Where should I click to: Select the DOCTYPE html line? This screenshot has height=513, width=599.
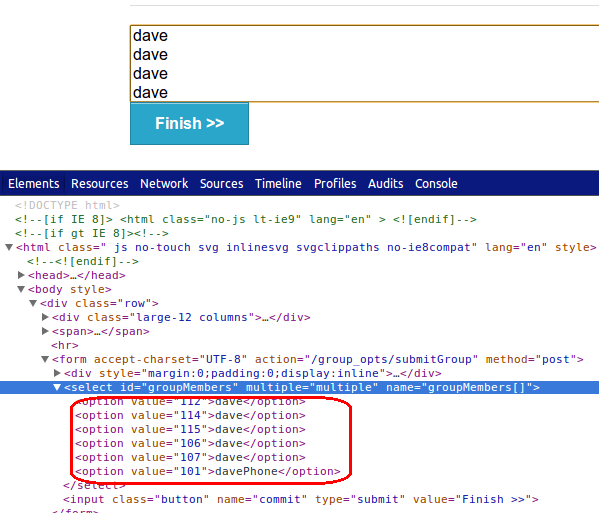(x=67, y=206)
